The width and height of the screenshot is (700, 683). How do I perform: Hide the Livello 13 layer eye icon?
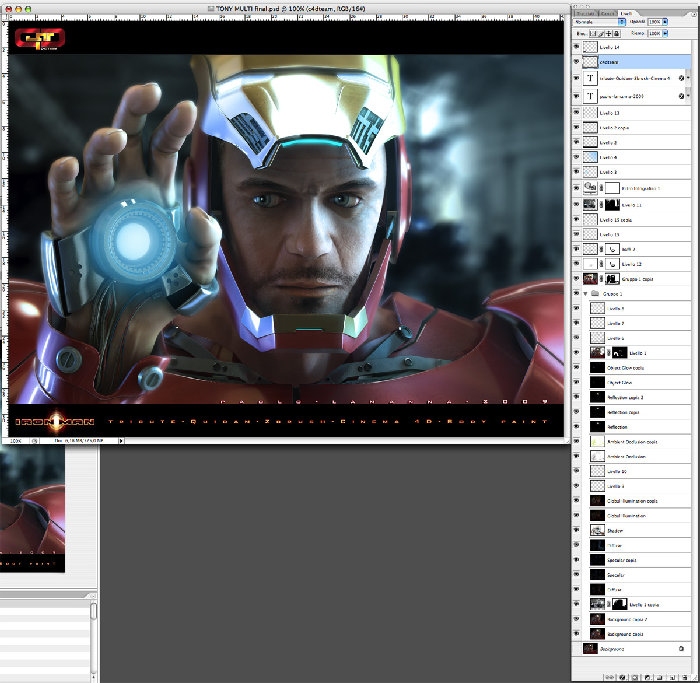click(576, 112)
